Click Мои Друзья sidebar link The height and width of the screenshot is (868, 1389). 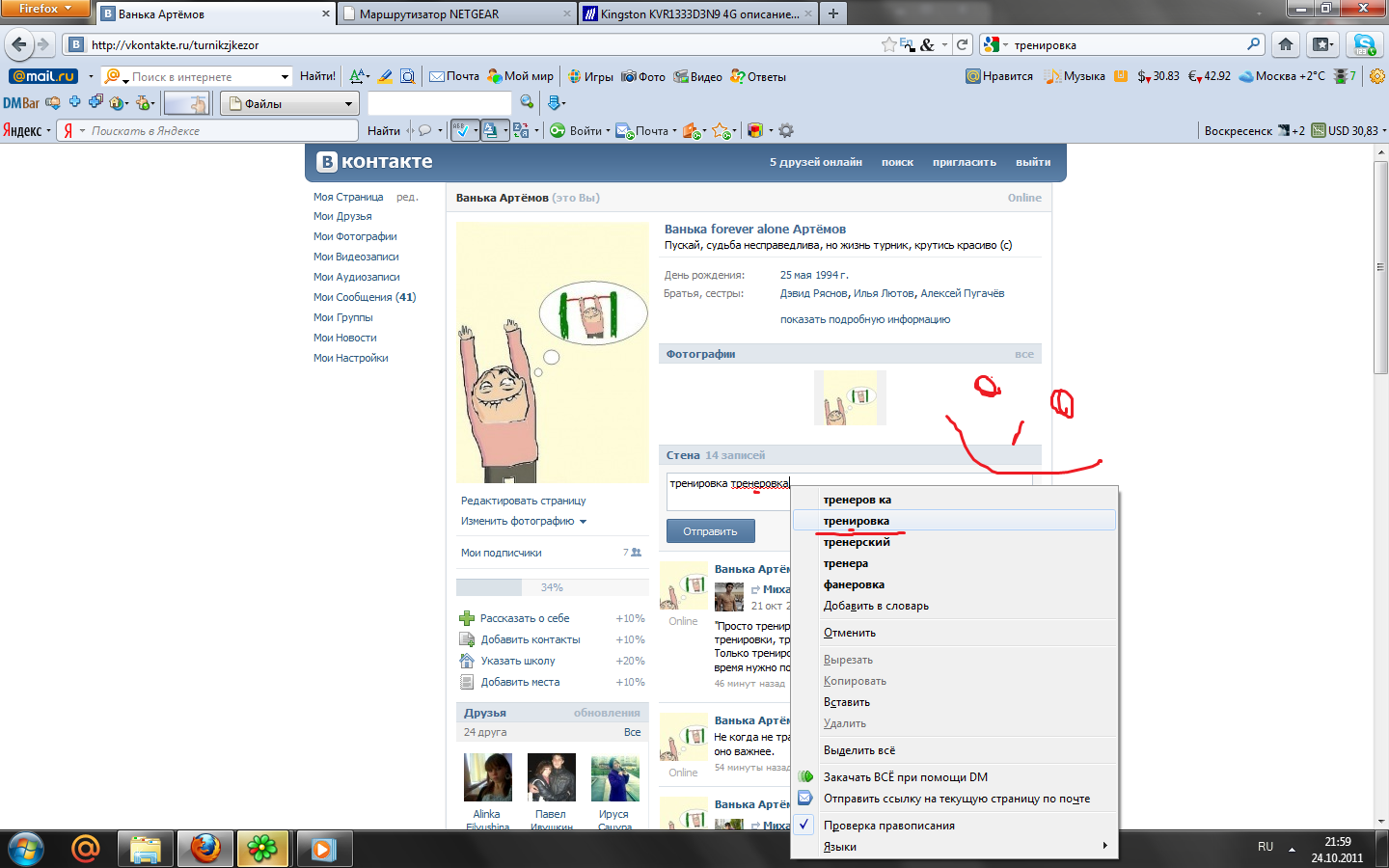342,216
